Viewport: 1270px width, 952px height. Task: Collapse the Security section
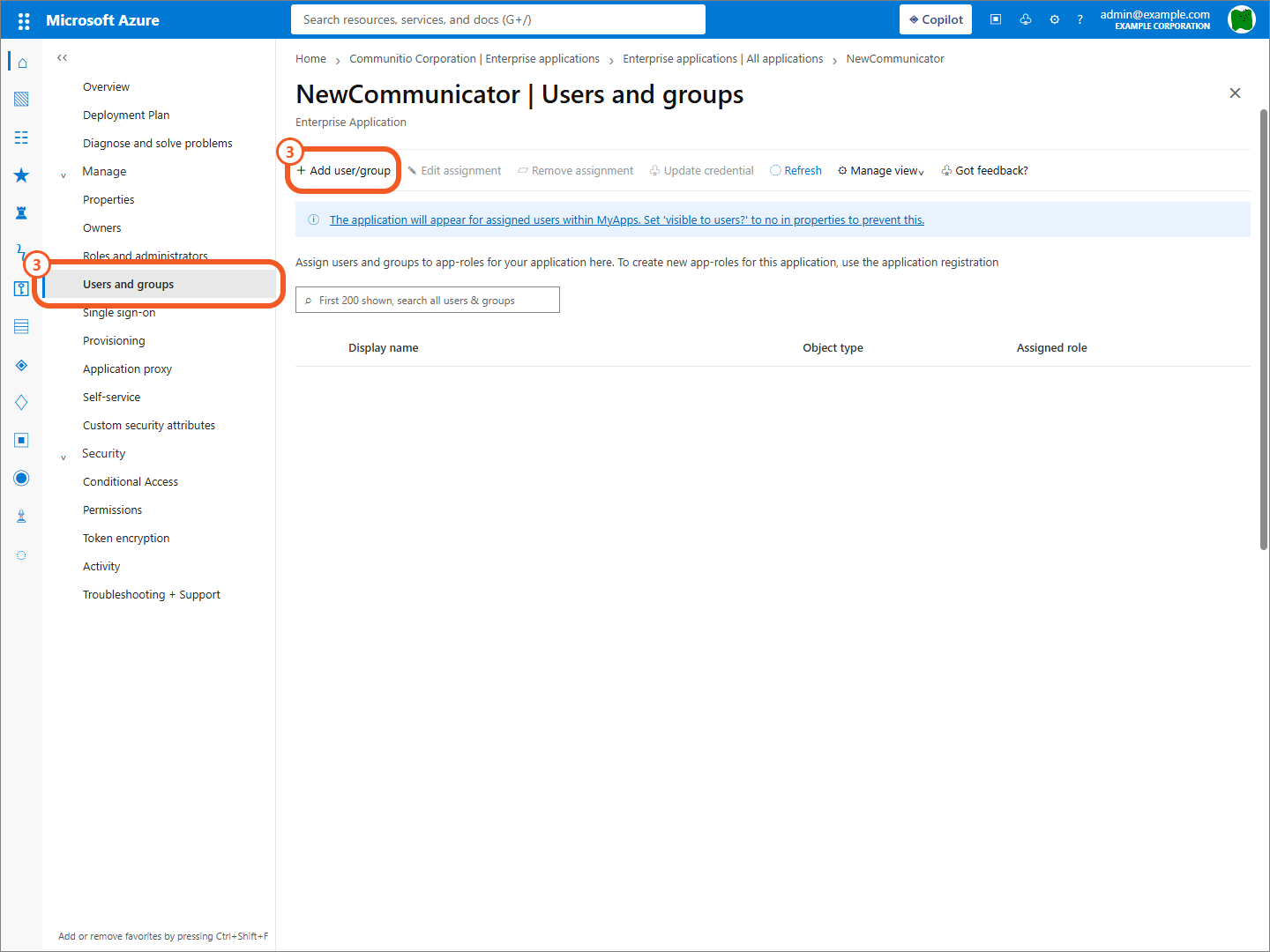point(63,457)
